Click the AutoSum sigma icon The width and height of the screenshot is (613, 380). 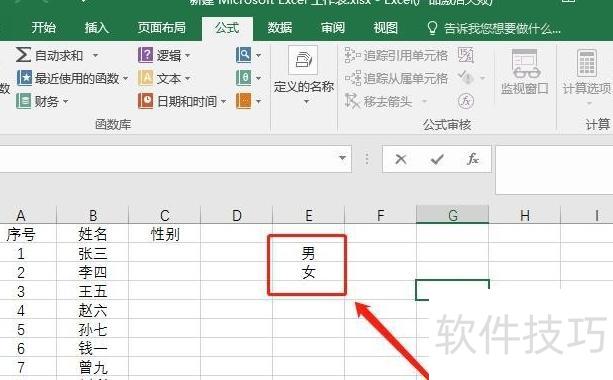click(x=23, y=55)
